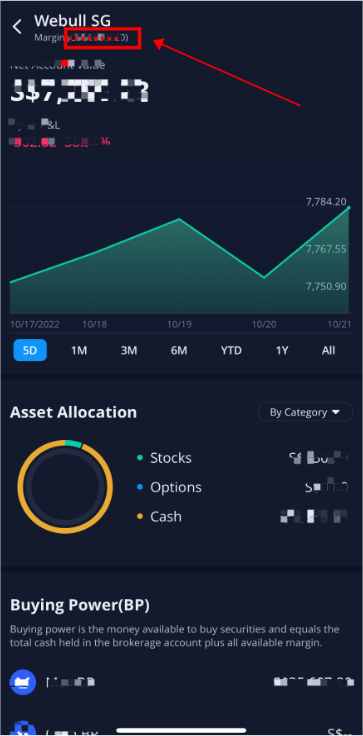The width and height of the screenshot is (363, 736).
Task: Show the 6M chart range
Action: coord(179,350)
